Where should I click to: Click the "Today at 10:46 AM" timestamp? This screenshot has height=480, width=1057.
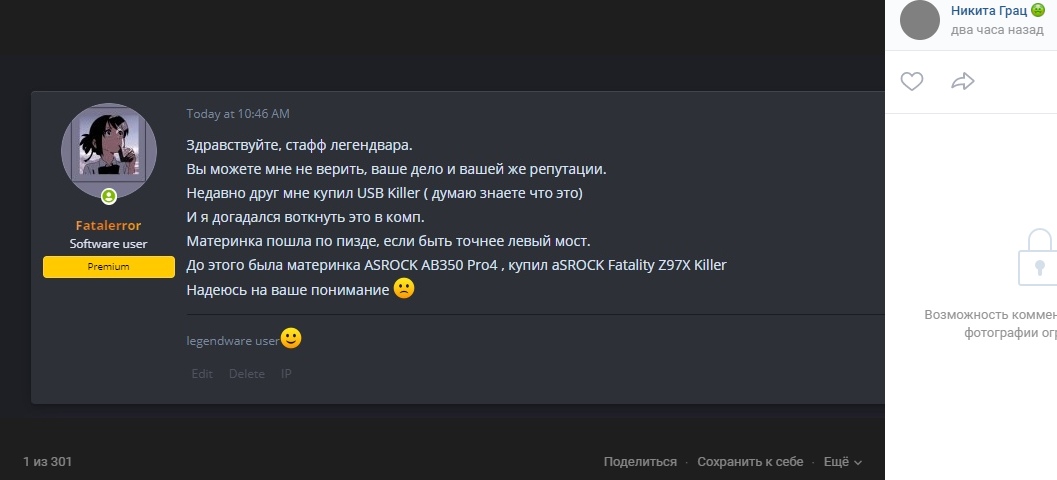[x=238, y=114]
